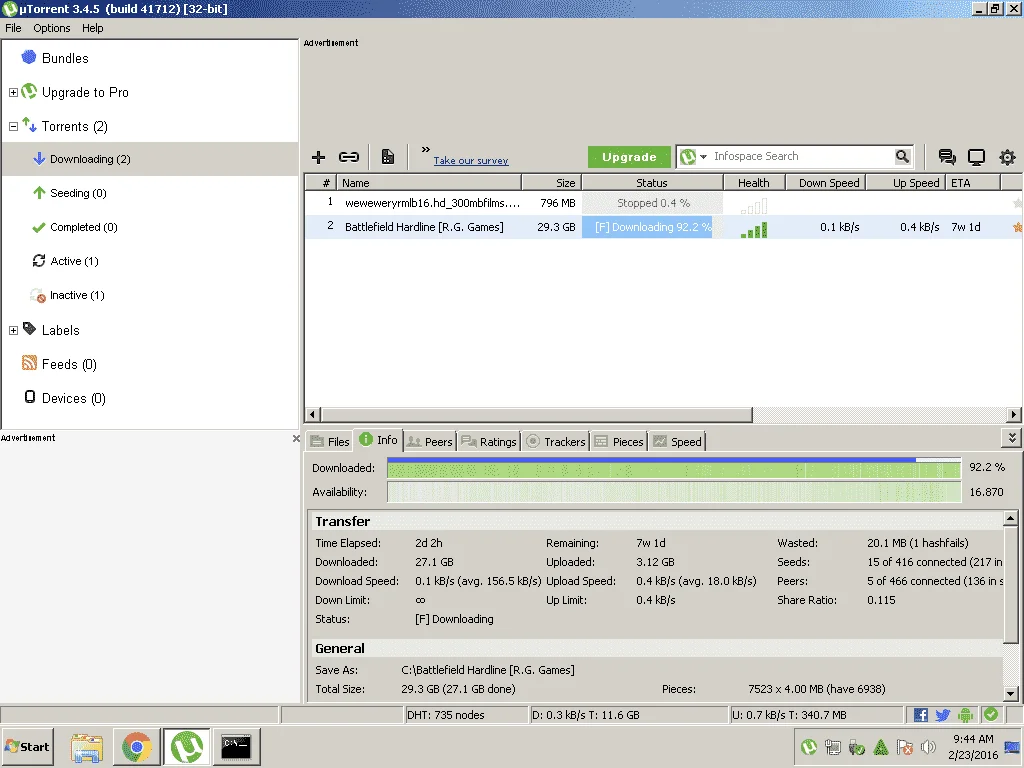Select Bundles in the sidebar
Image resolution: width=1024 pixels, height=768 pixels.
[x=65, y=58]
